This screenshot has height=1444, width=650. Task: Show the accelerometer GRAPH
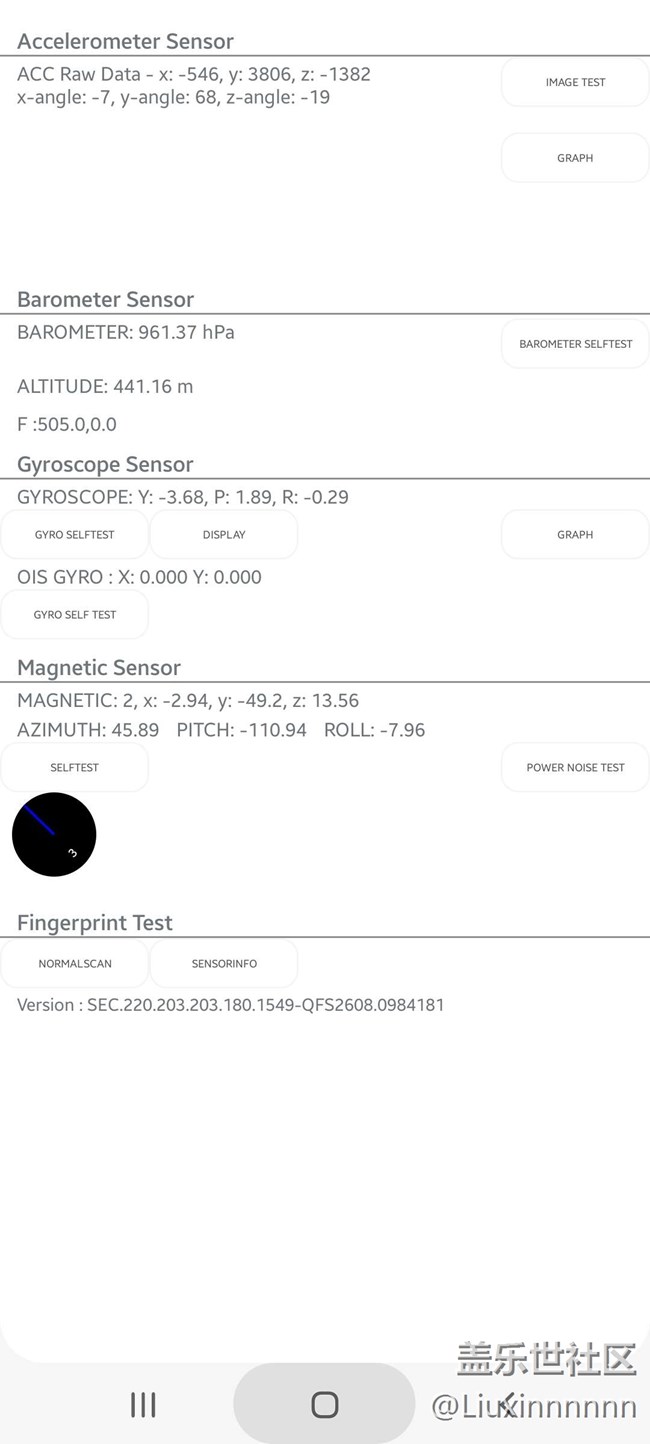tap(575, 158)
